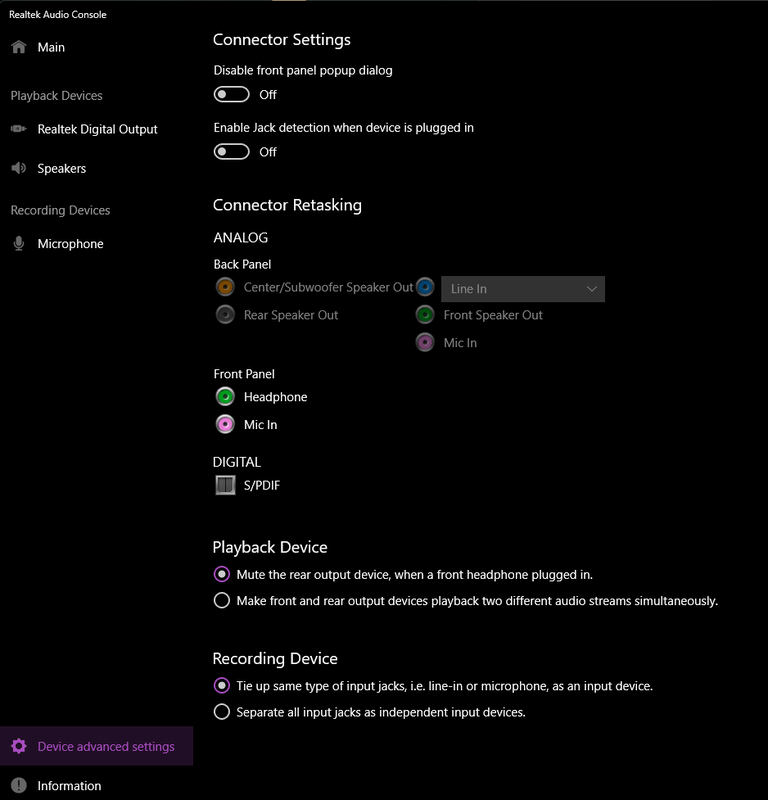
Task: Open the Information page
Action: click(x=69, y=786)
